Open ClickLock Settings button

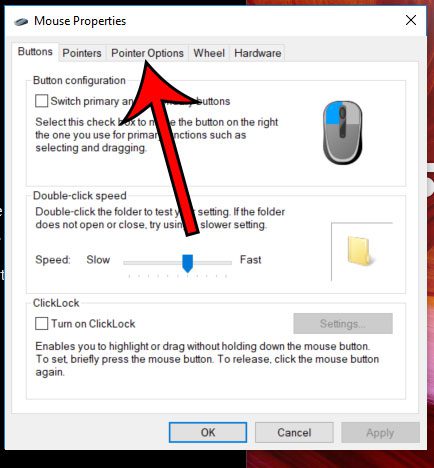(x=343, y=323)
